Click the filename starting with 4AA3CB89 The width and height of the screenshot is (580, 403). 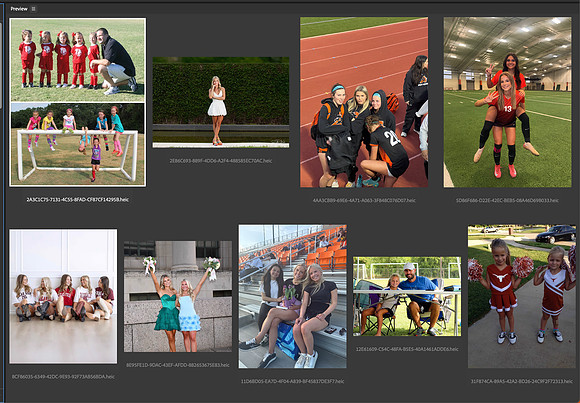[364, 200]
